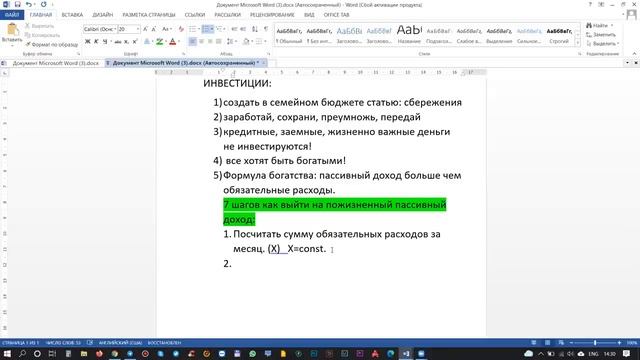This screenshot has width=640, height=360.
Task: Toggle Bold (Ж) formatting
Action: [x=87, y=42]
